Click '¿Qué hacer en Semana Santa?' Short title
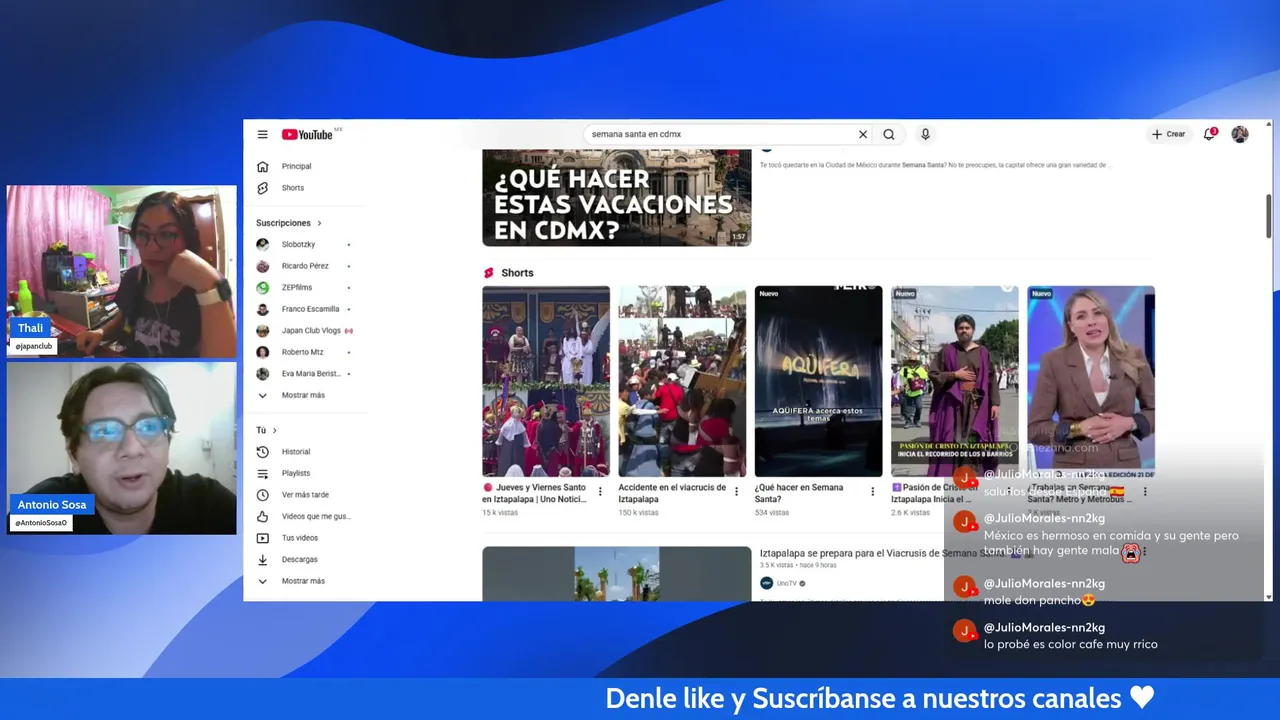Screen dimensions: 1280x720 pyautogui.click(x=799, y=493)
